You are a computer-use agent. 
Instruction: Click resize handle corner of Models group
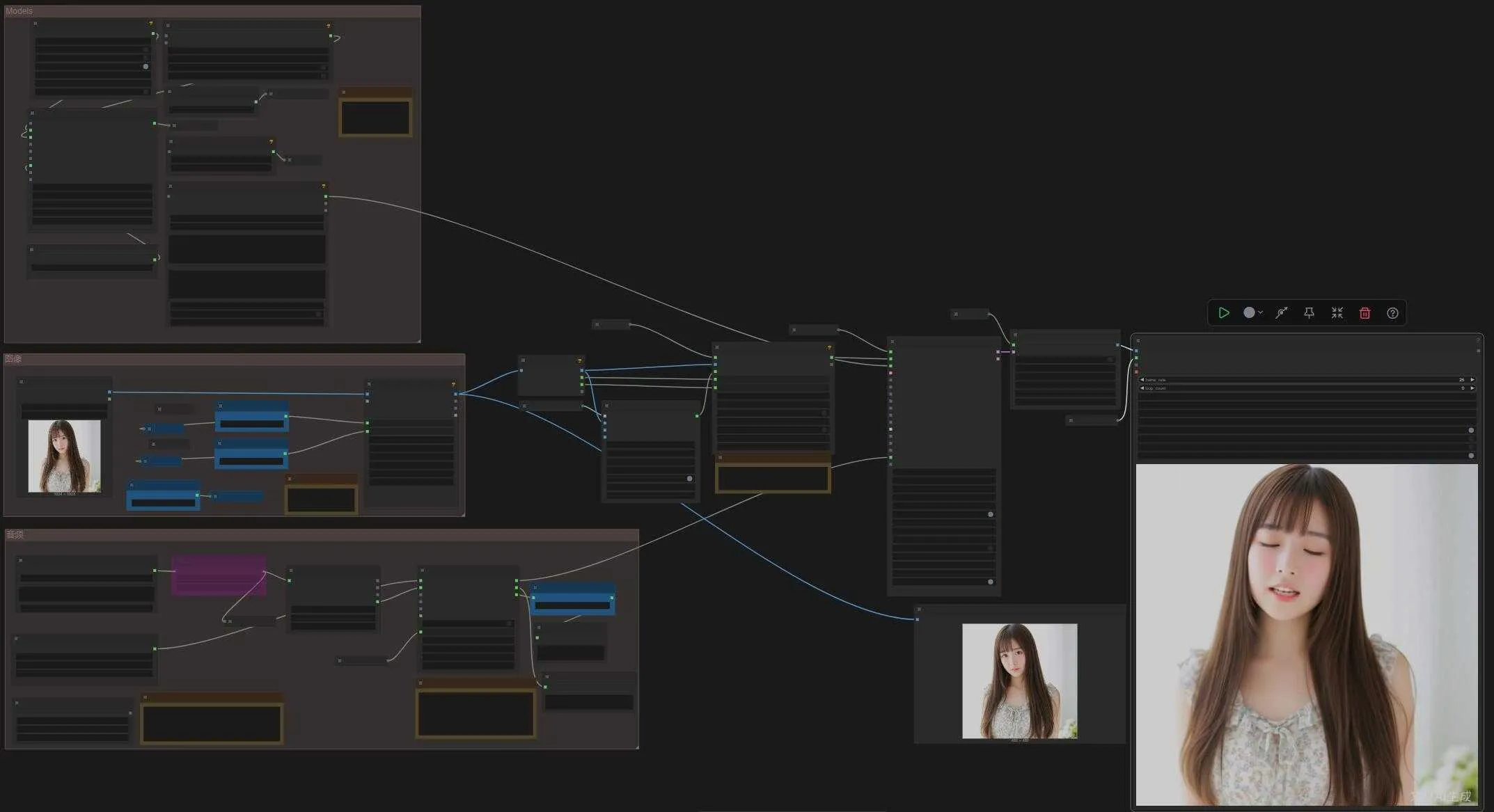click(x=418, y=340)
